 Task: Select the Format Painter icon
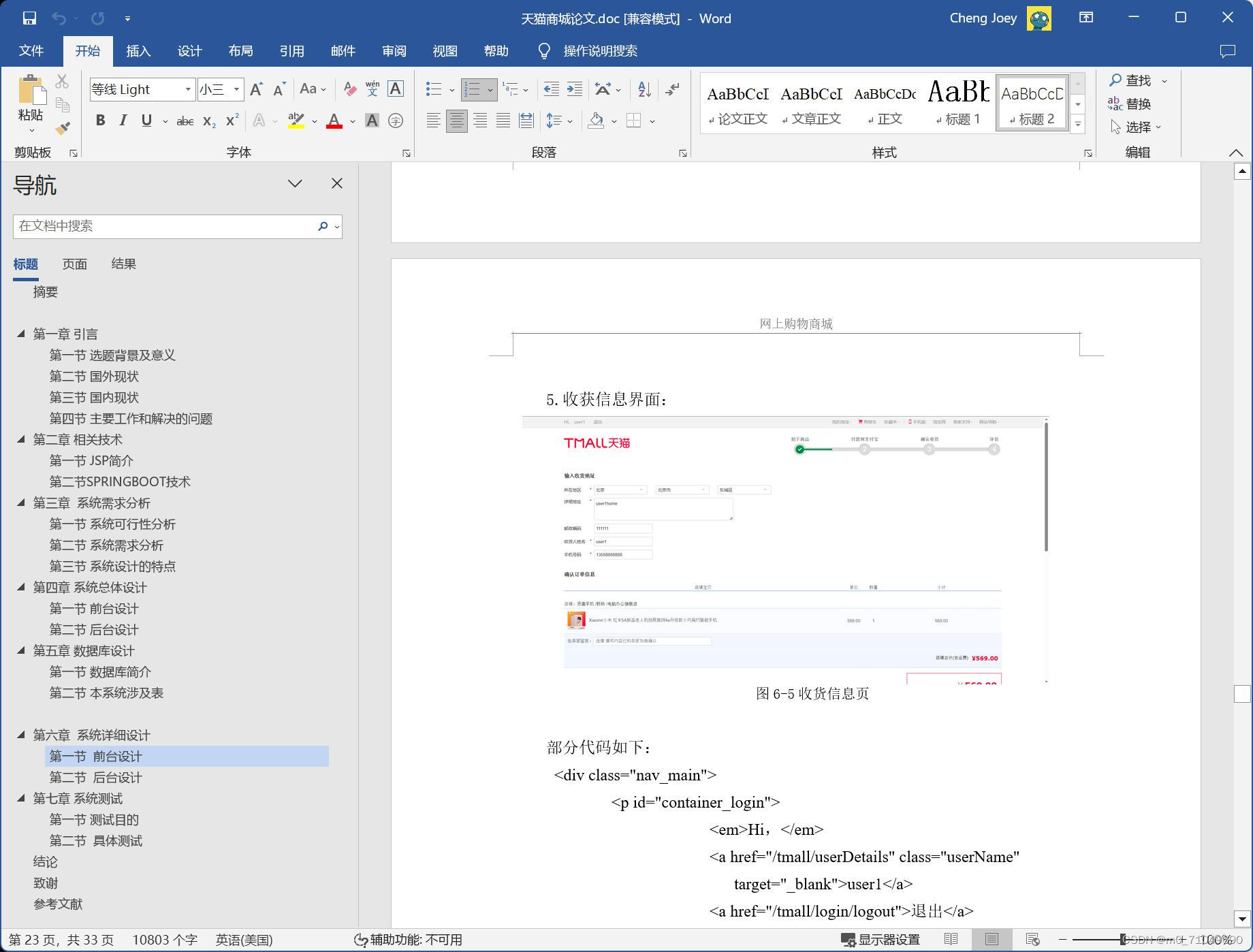(63, 127)
